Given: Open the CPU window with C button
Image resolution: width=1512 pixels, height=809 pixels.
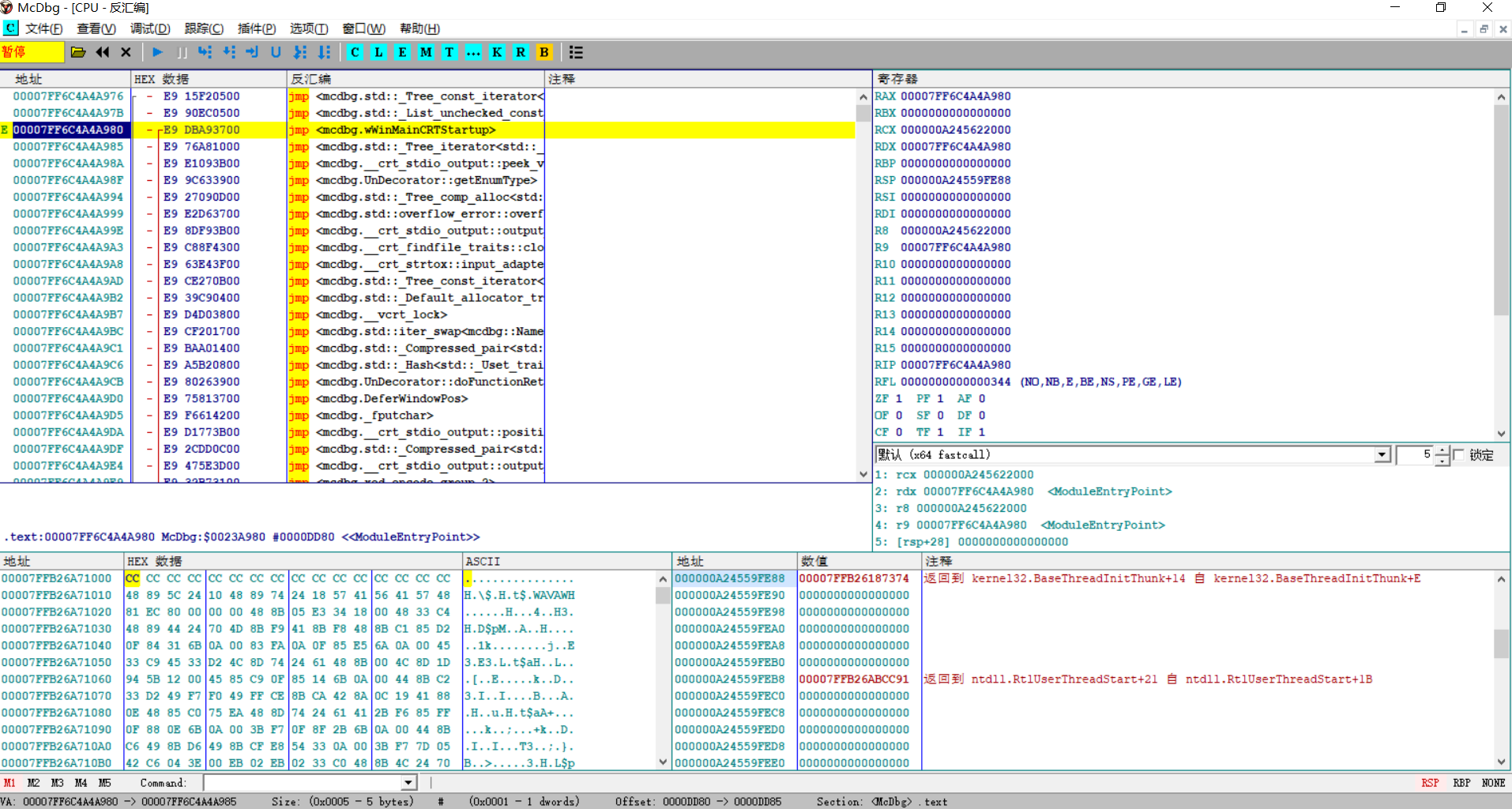Looking at the screenshot, I should 355,52.
